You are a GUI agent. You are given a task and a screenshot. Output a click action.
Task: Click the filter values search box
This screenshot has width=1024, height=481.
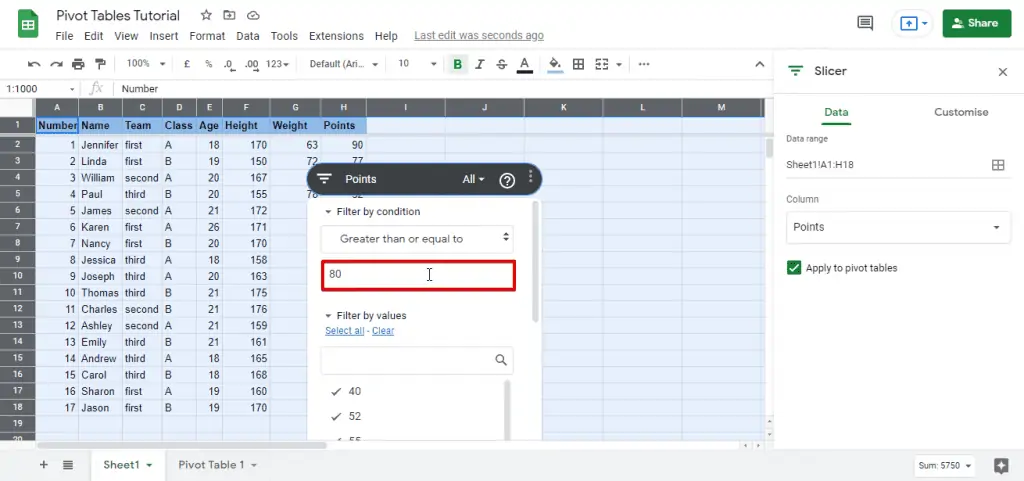click(x=417, y=360)
